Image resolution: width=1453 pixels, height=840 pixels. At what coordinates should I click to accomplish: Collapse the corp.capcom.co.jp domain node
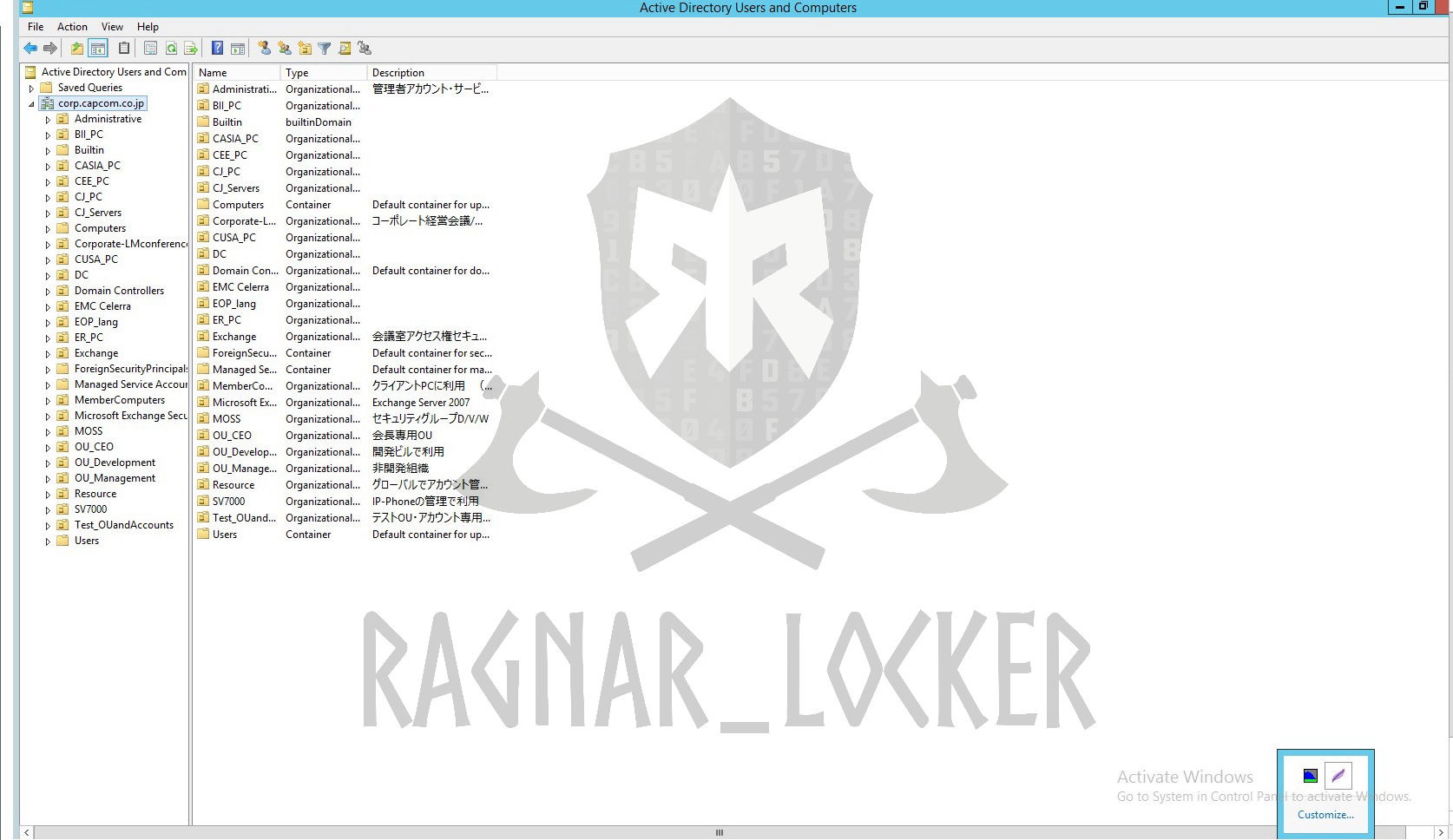click(32, 104)
